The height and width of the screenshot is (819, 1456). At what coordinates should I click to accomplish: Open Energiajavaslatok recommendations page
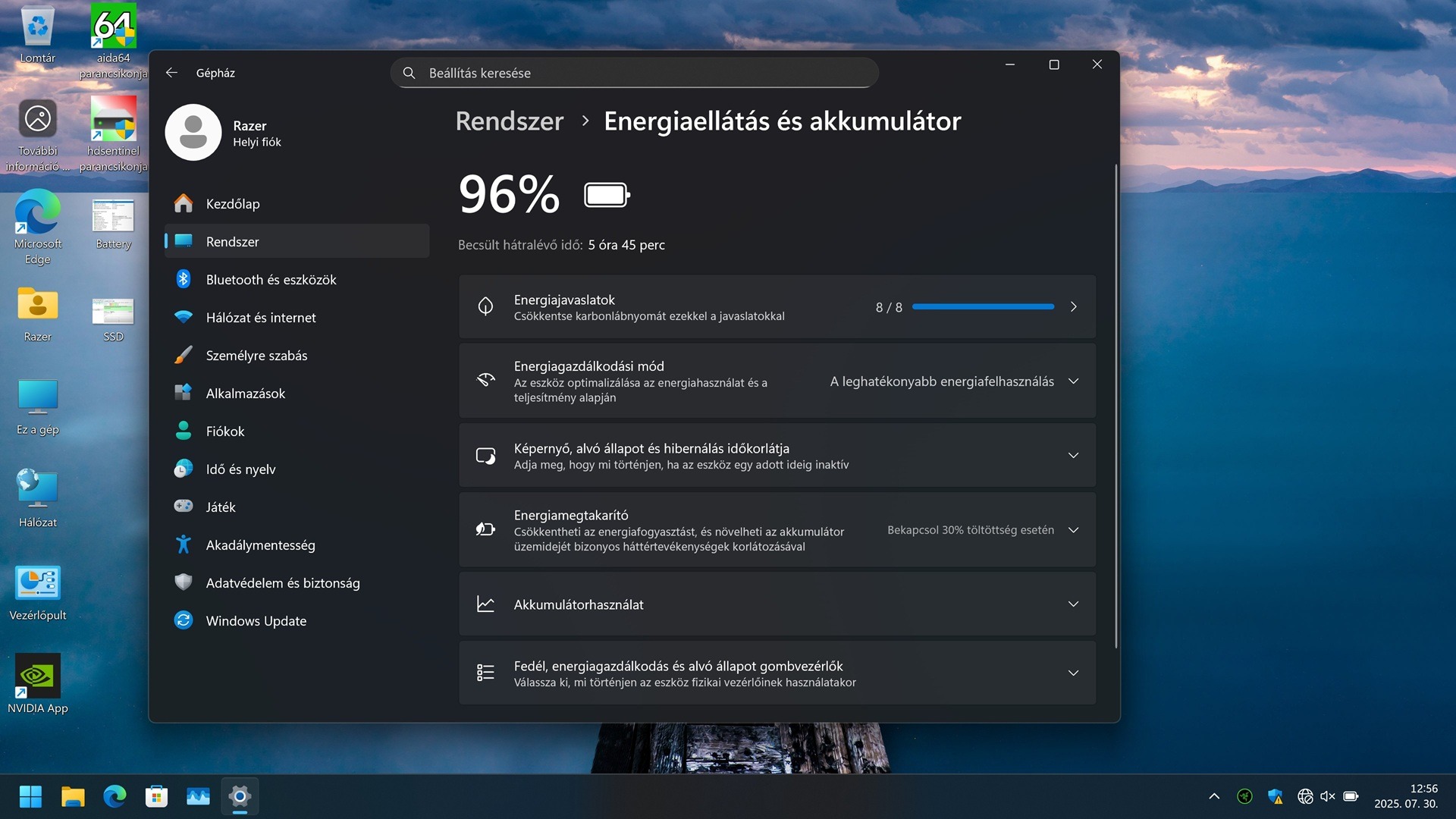[1073, 307]
